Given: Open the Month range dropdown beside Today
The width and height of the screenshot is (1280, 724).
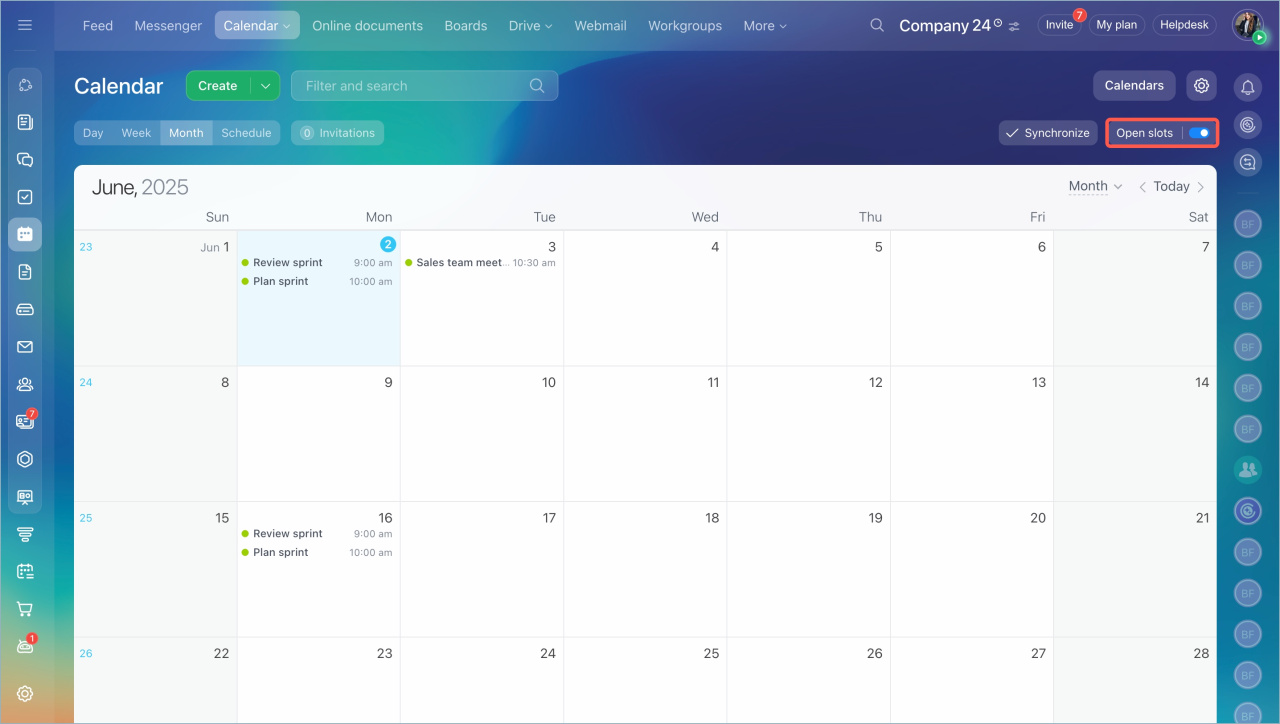Looking at the screenshot, I should (x=1095, y=186).
